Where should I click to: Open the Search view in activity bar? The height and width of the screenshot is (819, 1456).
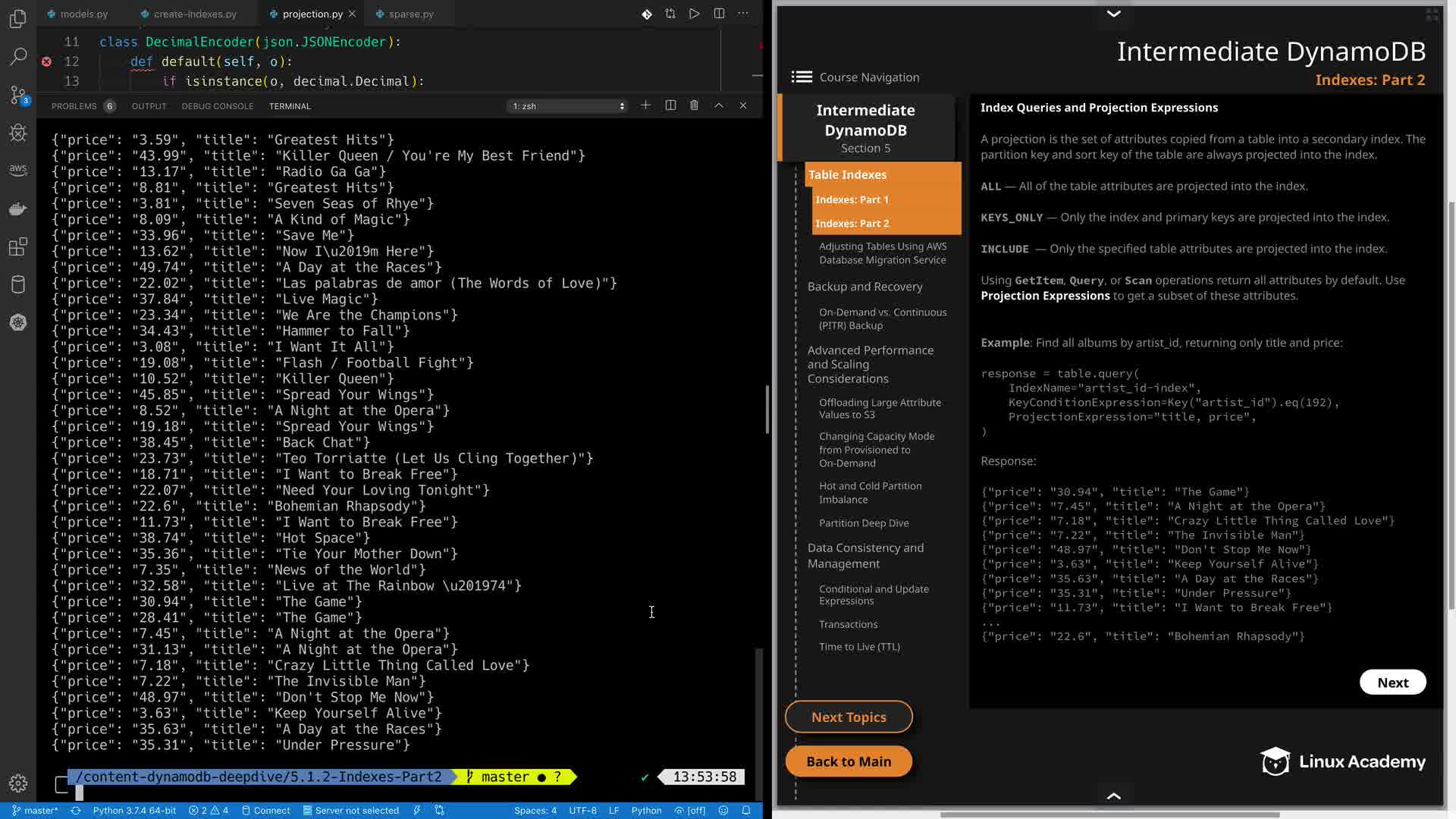pos(18,56)
